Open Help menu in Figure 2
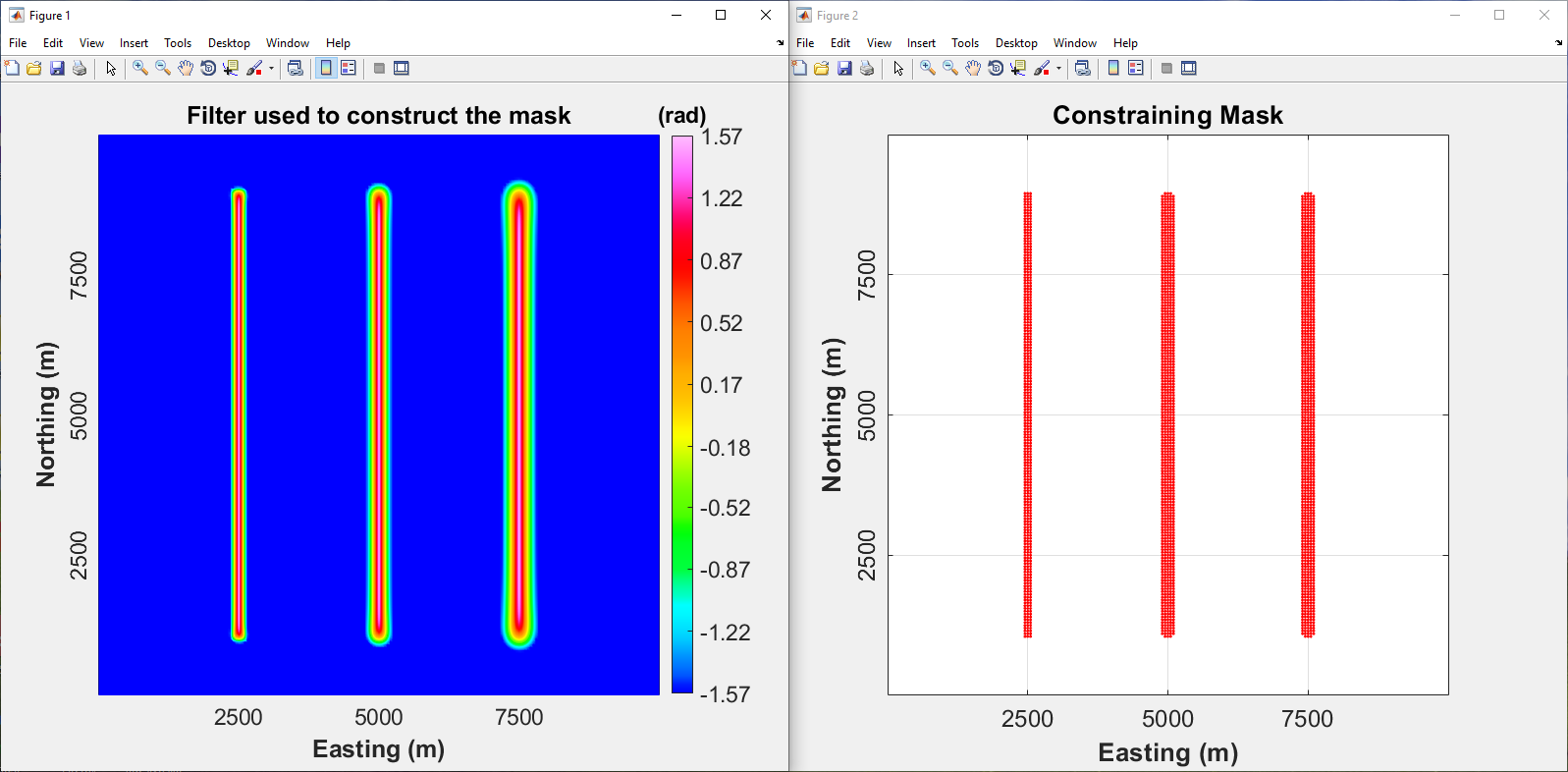This screenshot has width=1568, height=772. pyautogui.click(x=1125, y=43)
